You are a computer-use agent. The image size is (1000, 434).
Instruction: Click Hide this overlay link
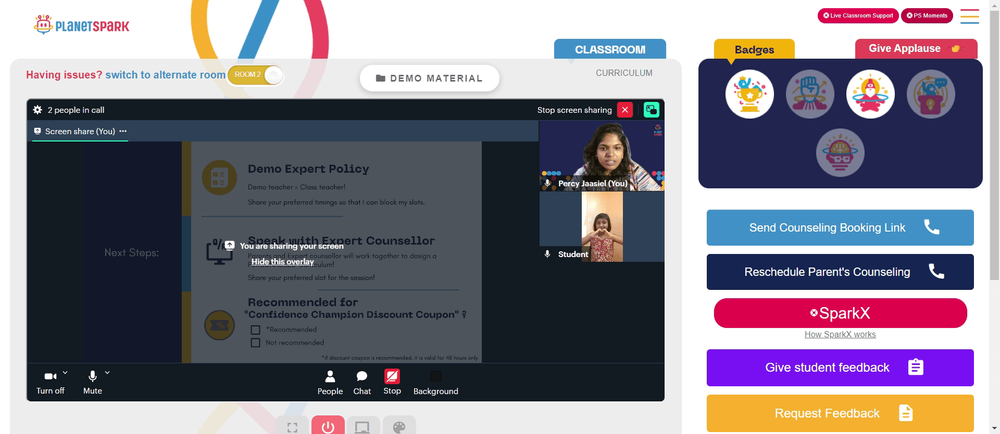283,262
